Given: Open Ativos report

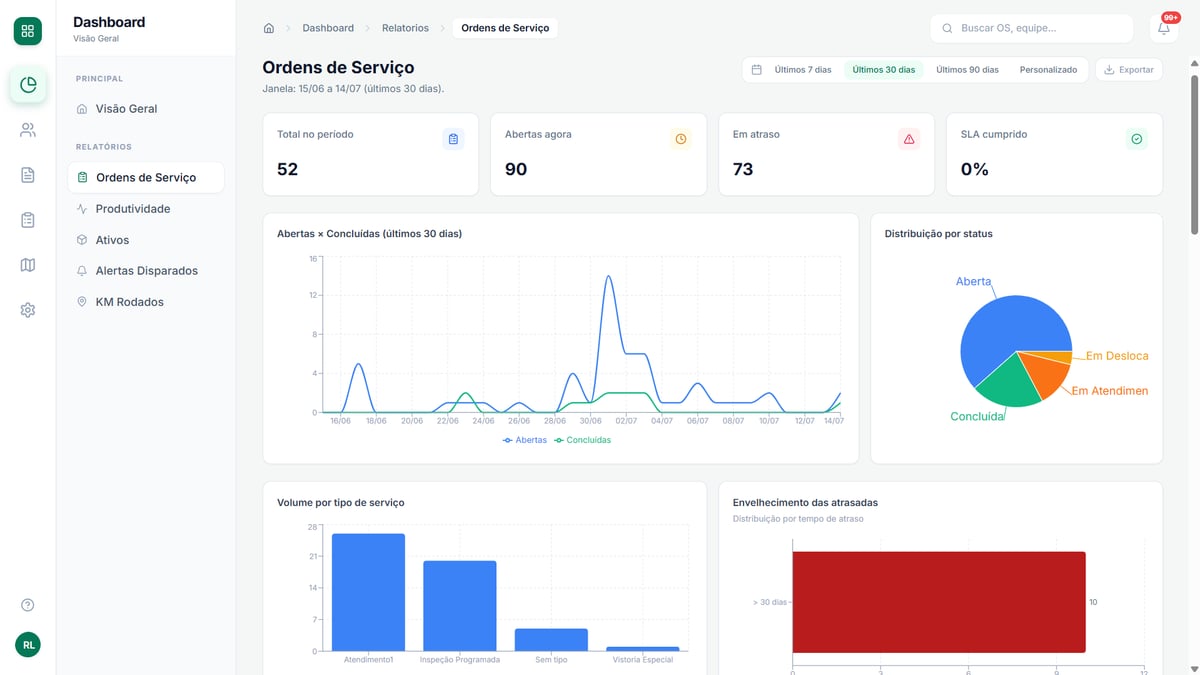Looking at the screenshot, I should [x=146, y=240].
